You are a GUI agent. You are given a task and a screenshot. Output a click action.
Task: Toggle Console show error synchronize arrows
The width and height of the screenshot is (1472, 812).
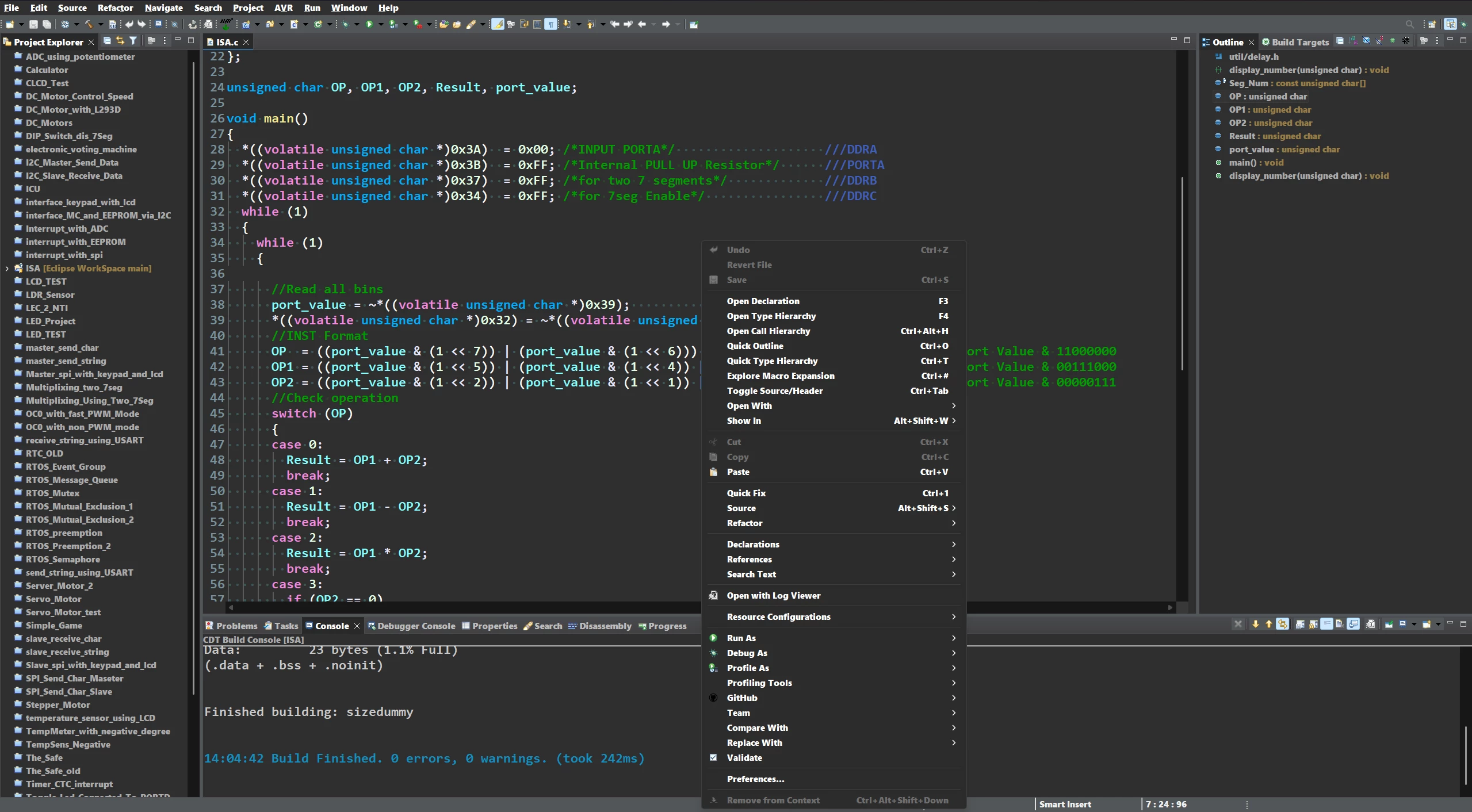tap(1282, 624)
